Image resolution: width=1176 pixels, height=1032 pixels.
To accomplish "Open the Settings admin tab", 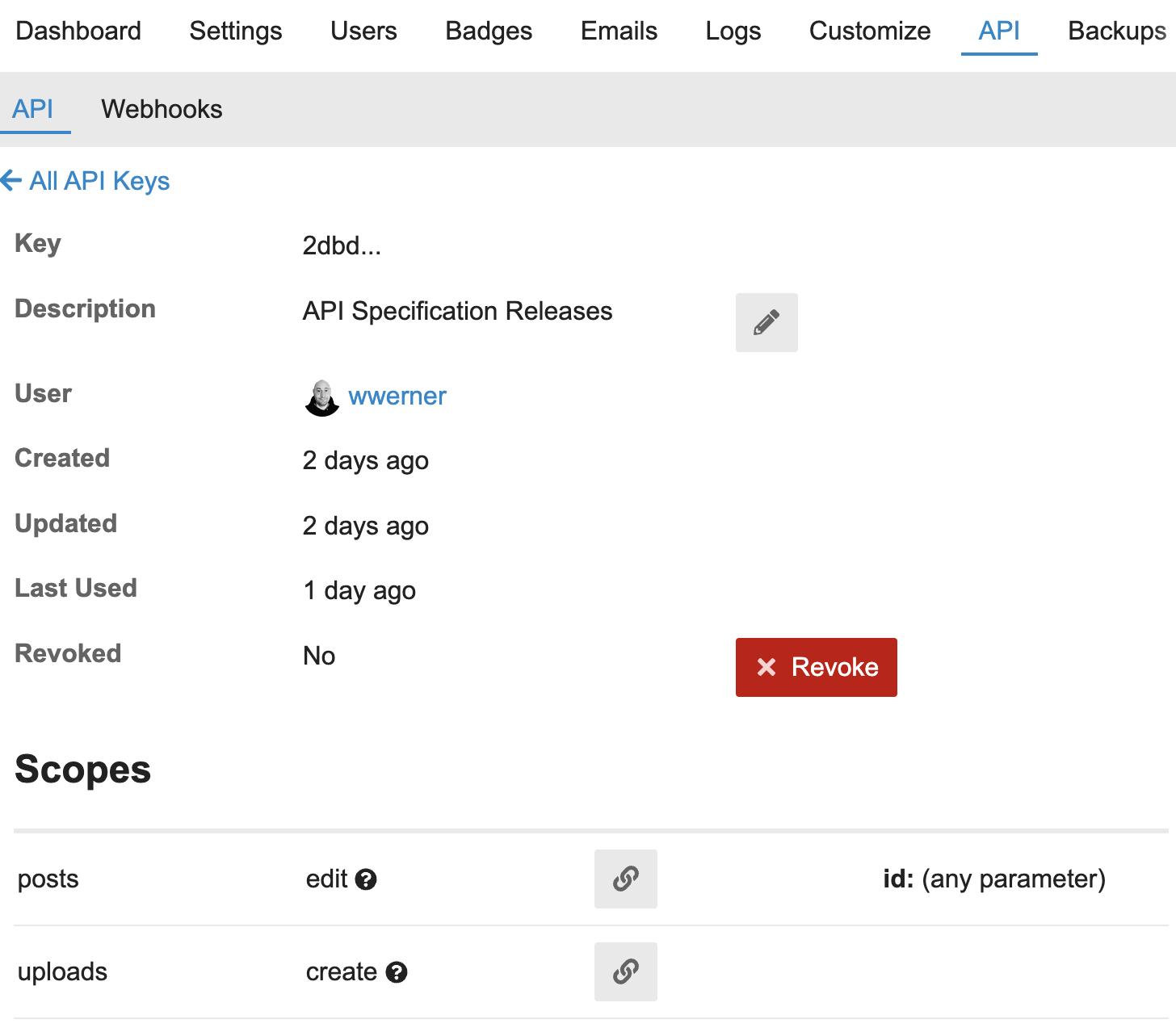I will 236,31.
